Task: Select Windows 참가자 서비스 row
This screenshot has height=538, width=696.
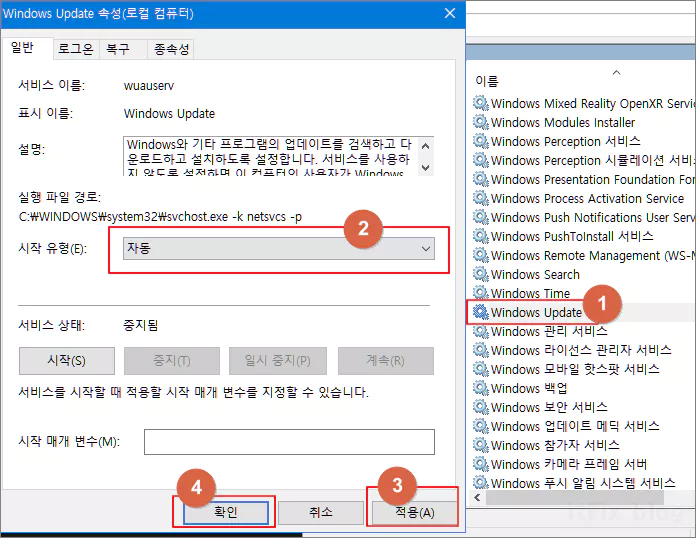Action: pyautogui.click(x=555, y=445)
